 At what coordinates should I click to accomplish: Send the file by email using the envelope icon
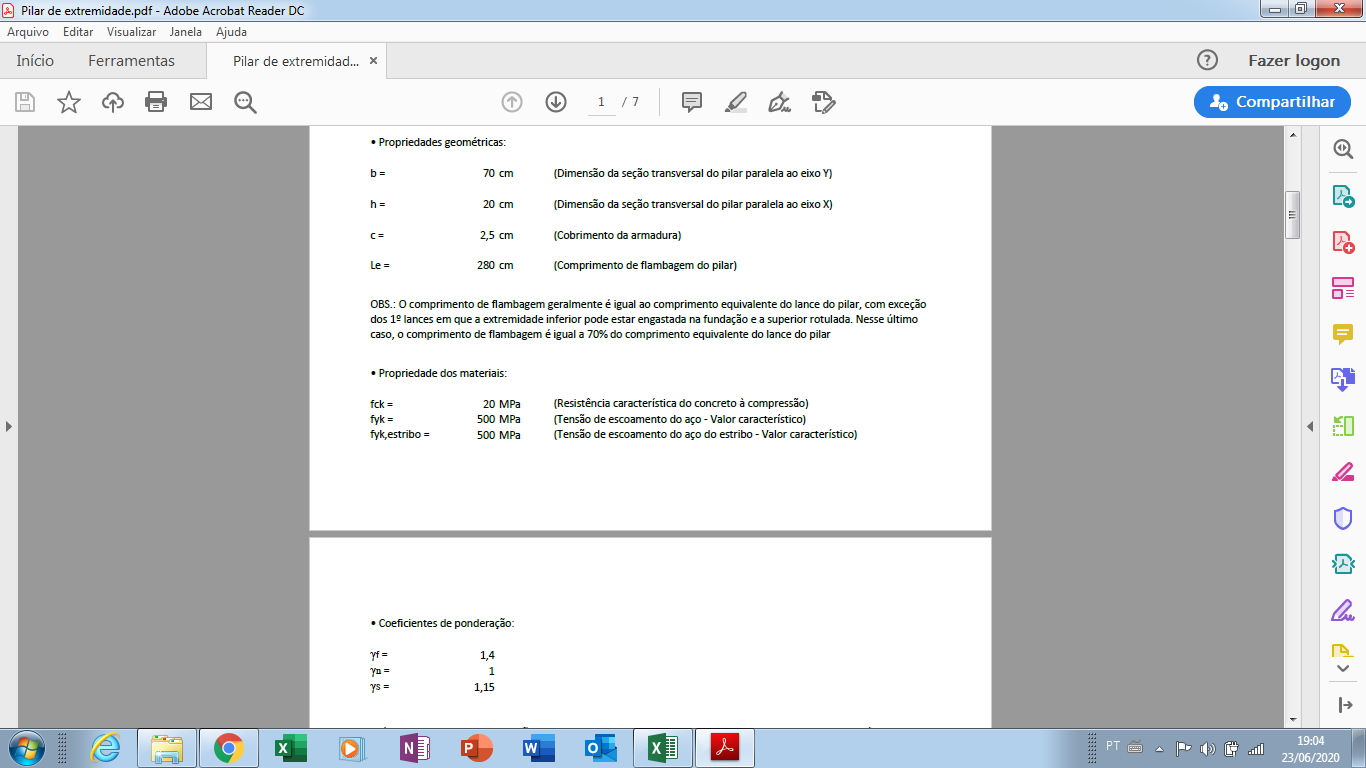coord(201,102)
